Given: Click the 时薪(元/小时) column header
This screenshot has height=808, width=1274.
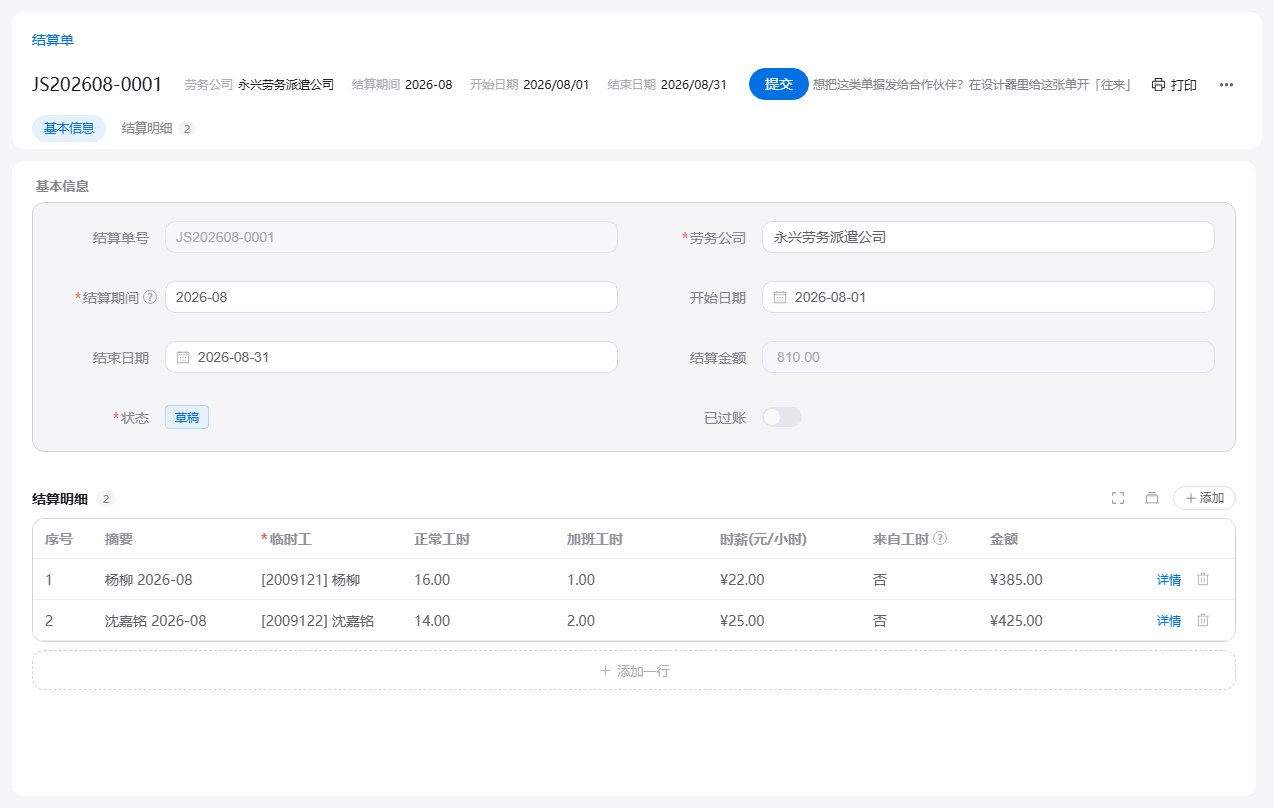Looking at the screenshot, I should coord(763,539).
